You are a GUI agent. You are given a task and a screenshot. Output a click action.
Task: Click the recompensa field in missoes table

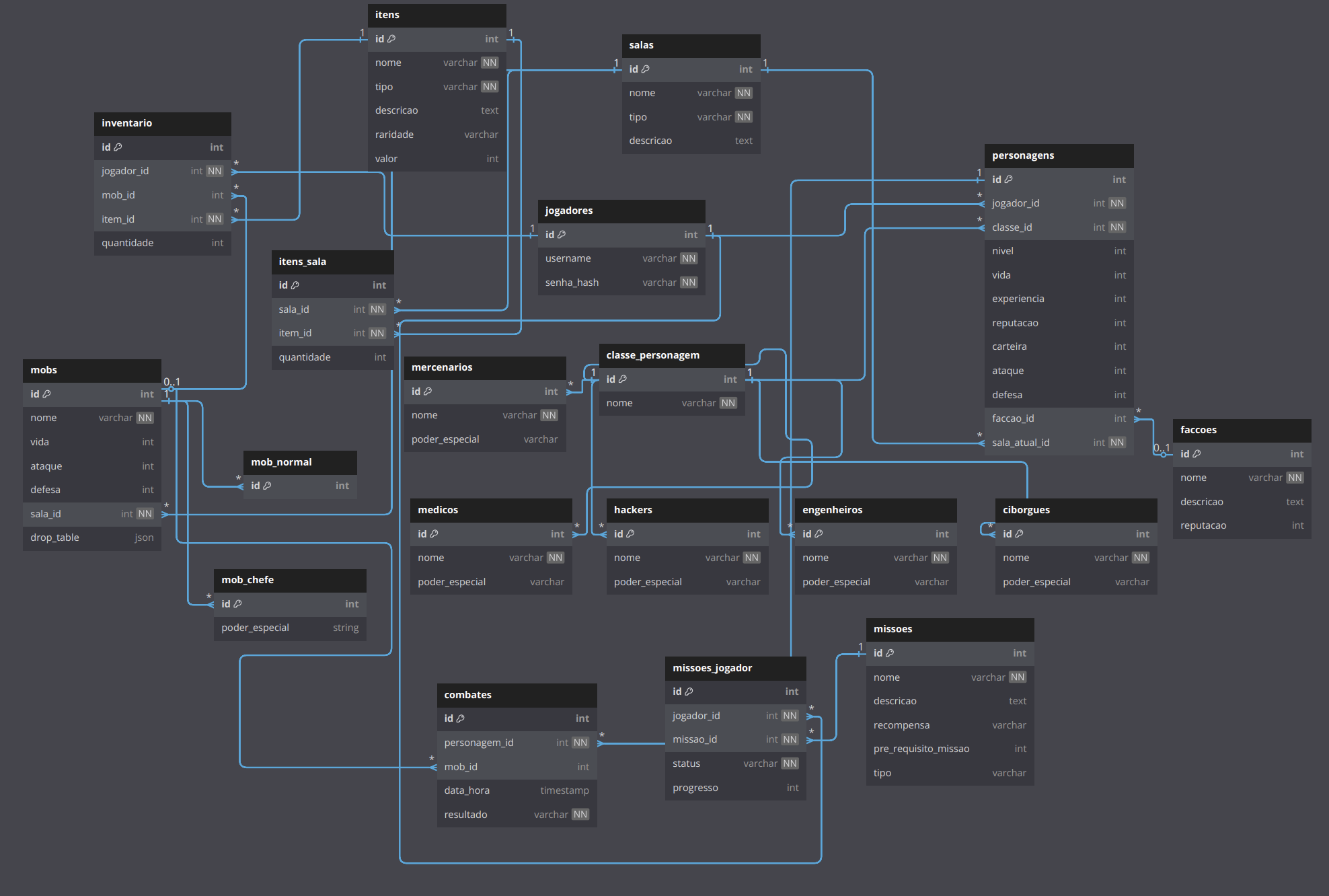point(950,725)
